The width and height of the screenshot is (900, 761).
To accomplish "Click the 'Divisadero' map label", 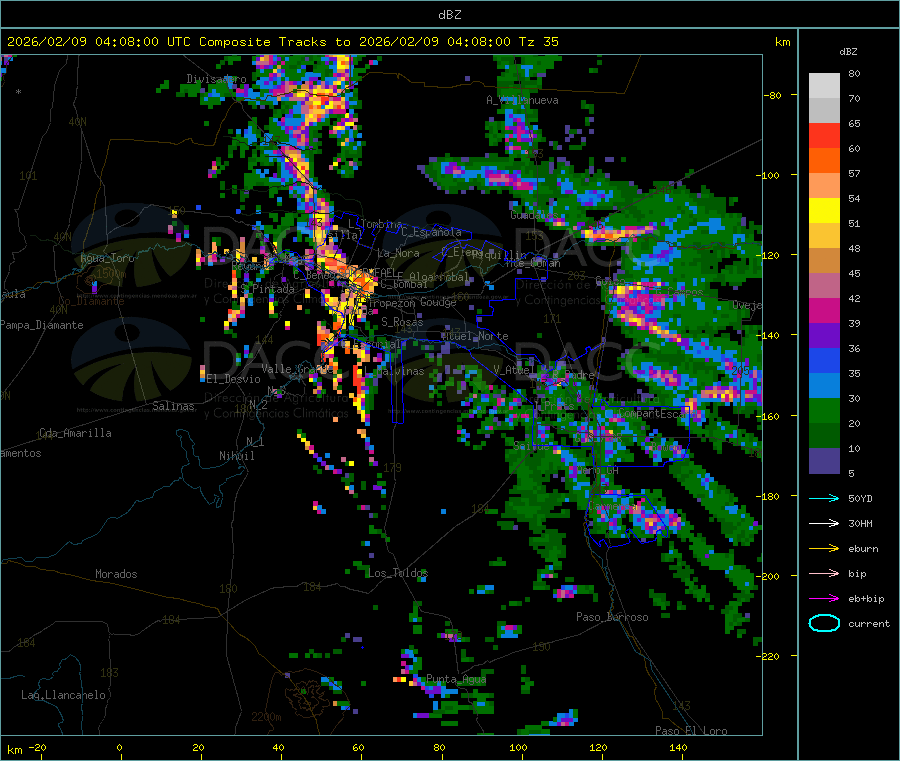I will (x=216, y=79).
